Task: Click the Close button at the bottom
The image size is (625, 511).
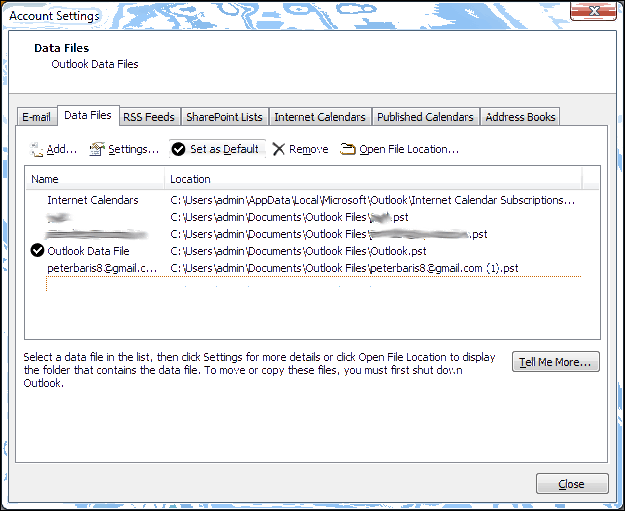Action: click(572, 484)
